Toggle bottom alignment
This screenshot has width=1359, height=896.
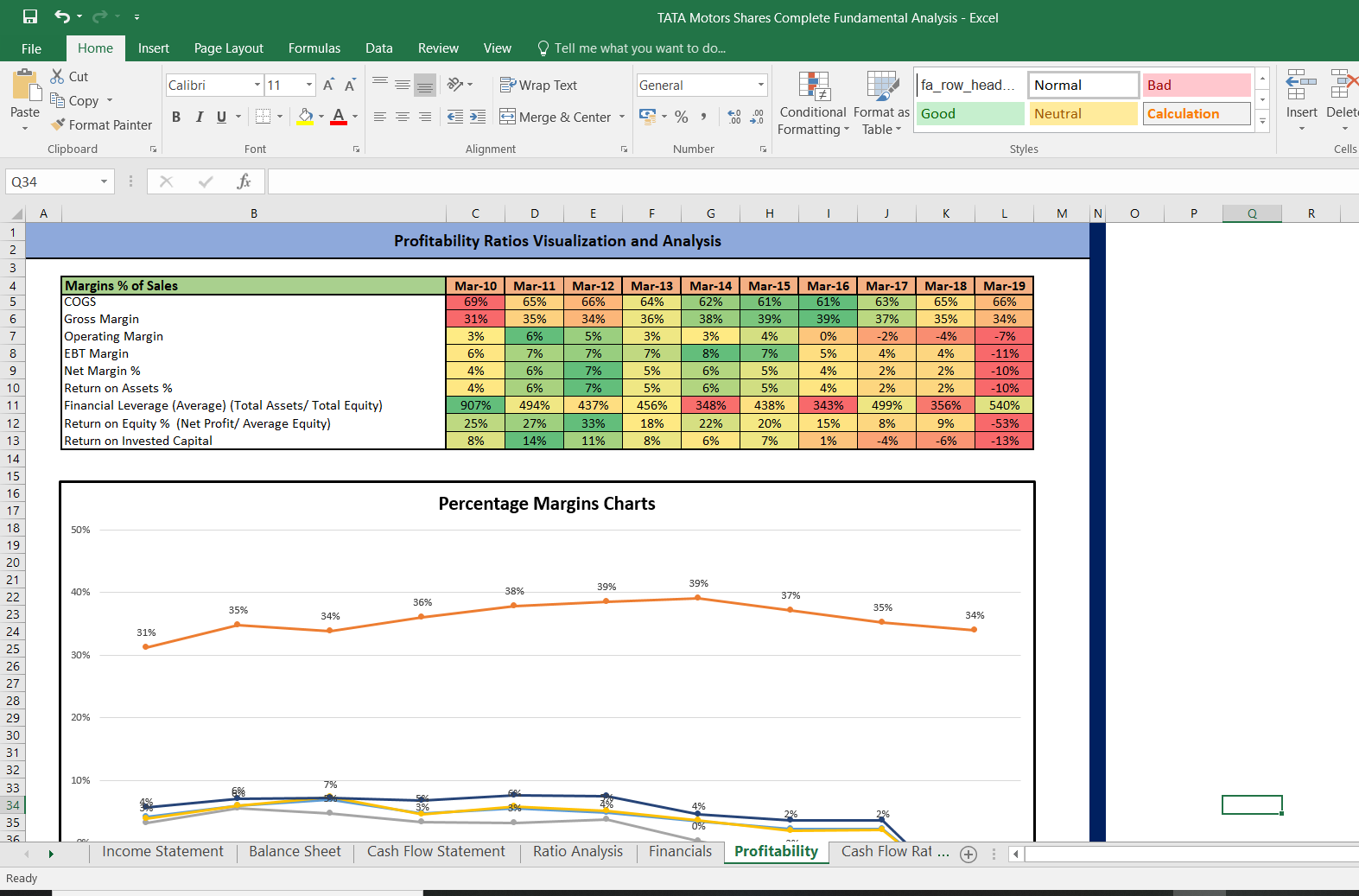click(x=425, y=85)
